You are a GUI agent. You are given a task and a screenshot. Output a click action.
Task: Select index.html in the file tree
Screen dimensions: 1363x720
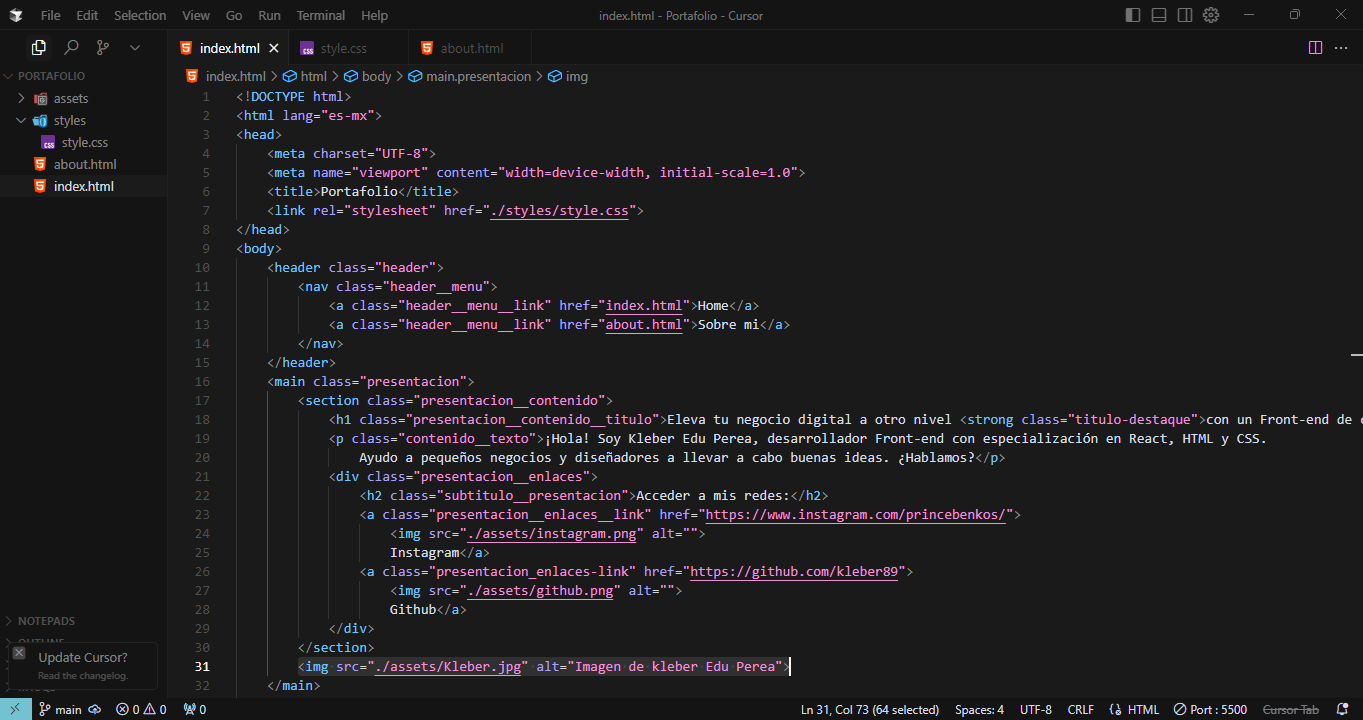point(83,186)
